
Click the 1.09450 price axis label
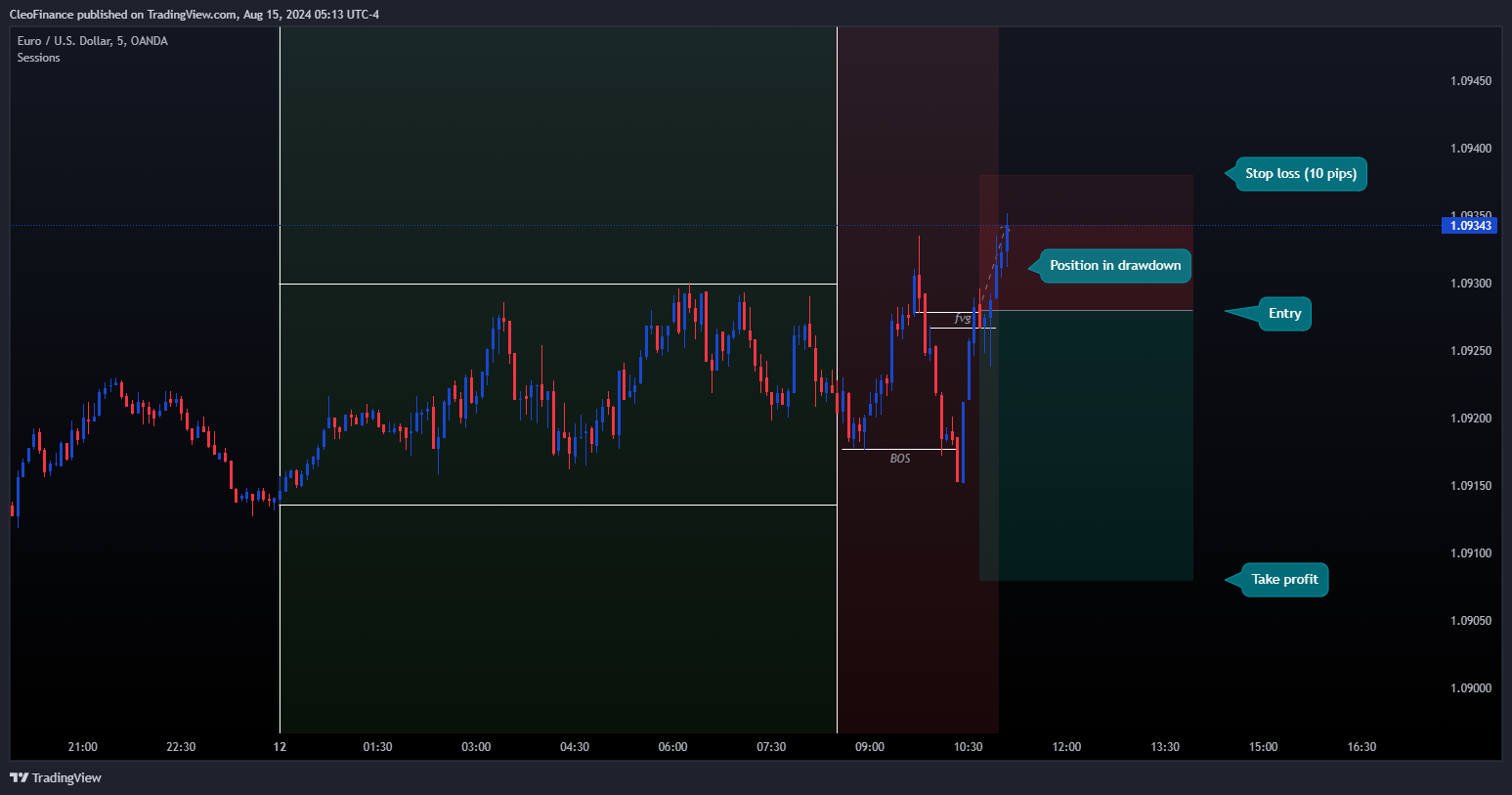coord(1471,81)
